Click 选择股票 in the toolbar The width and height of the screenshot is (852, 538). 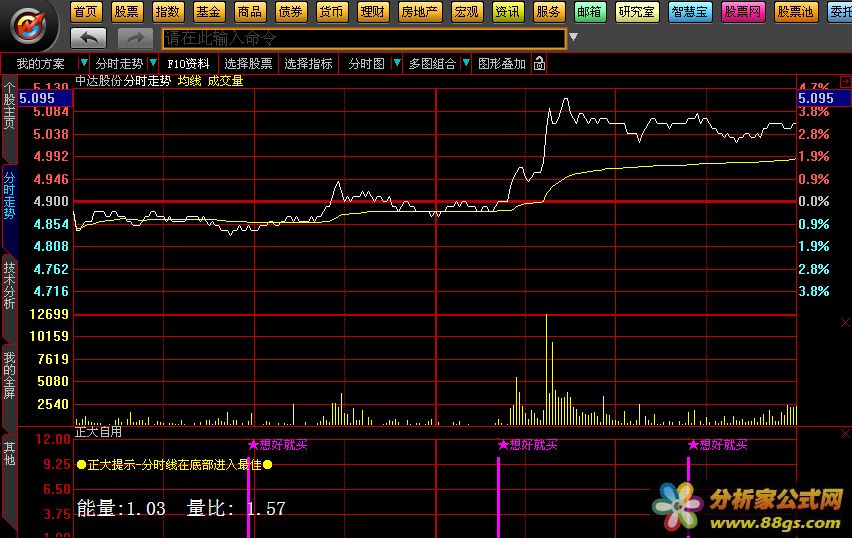pos(248,64)
